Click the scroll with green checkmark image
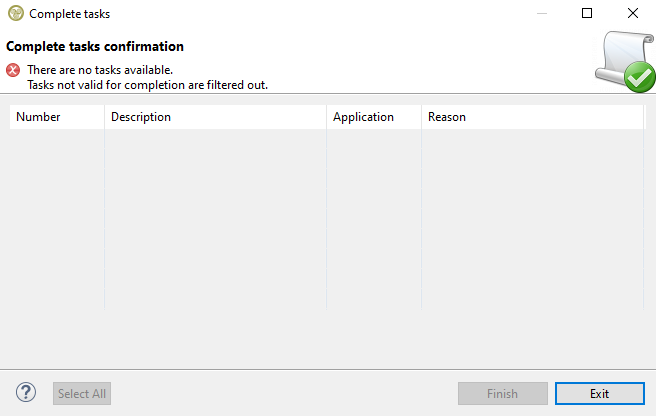The width and height of the screenshot is (656, 416). click(624, 62)
